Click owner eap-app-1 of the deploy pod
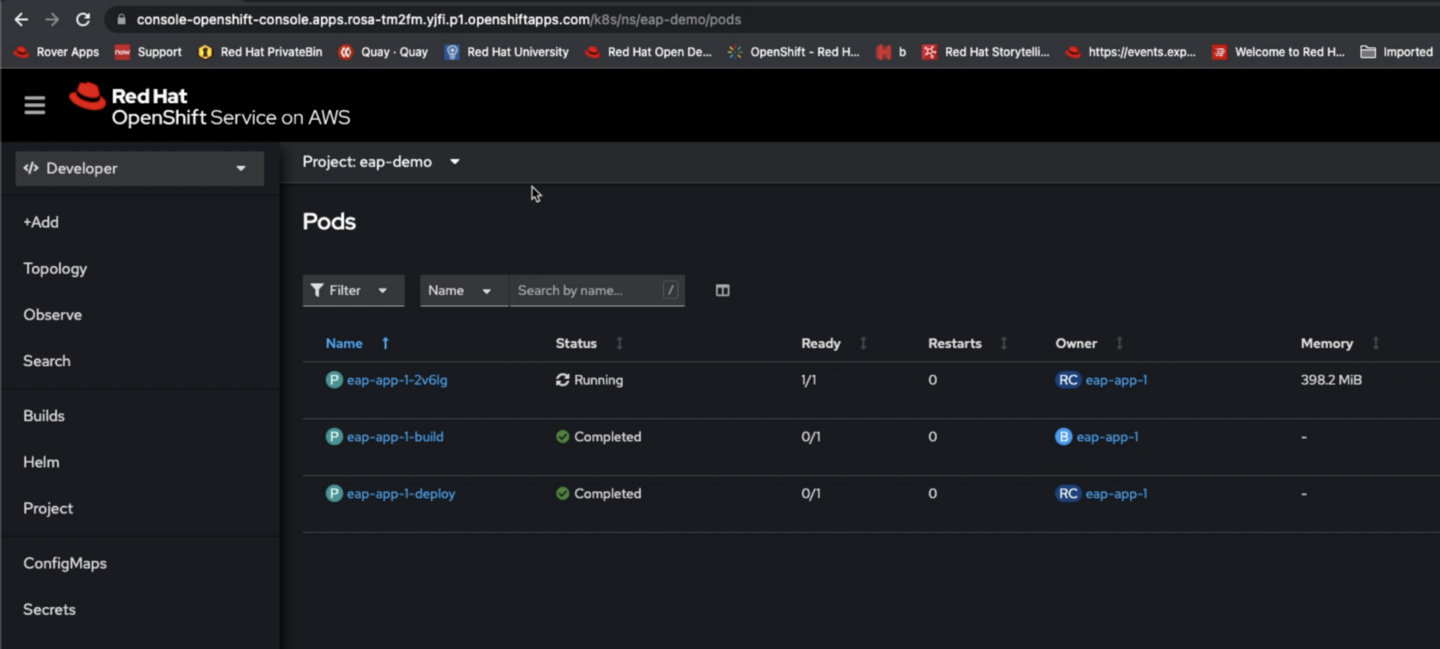The image size is (1440, 649). [1116, 494]
